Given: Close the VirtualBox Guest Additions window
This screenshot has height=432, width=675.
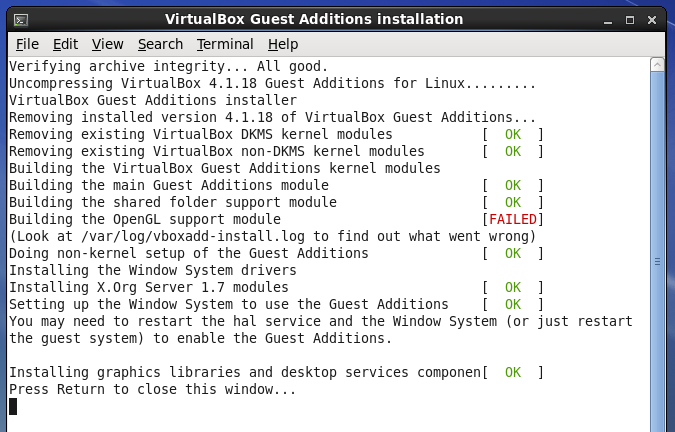Looking at the screenshot, I should [x=652, y=20].
